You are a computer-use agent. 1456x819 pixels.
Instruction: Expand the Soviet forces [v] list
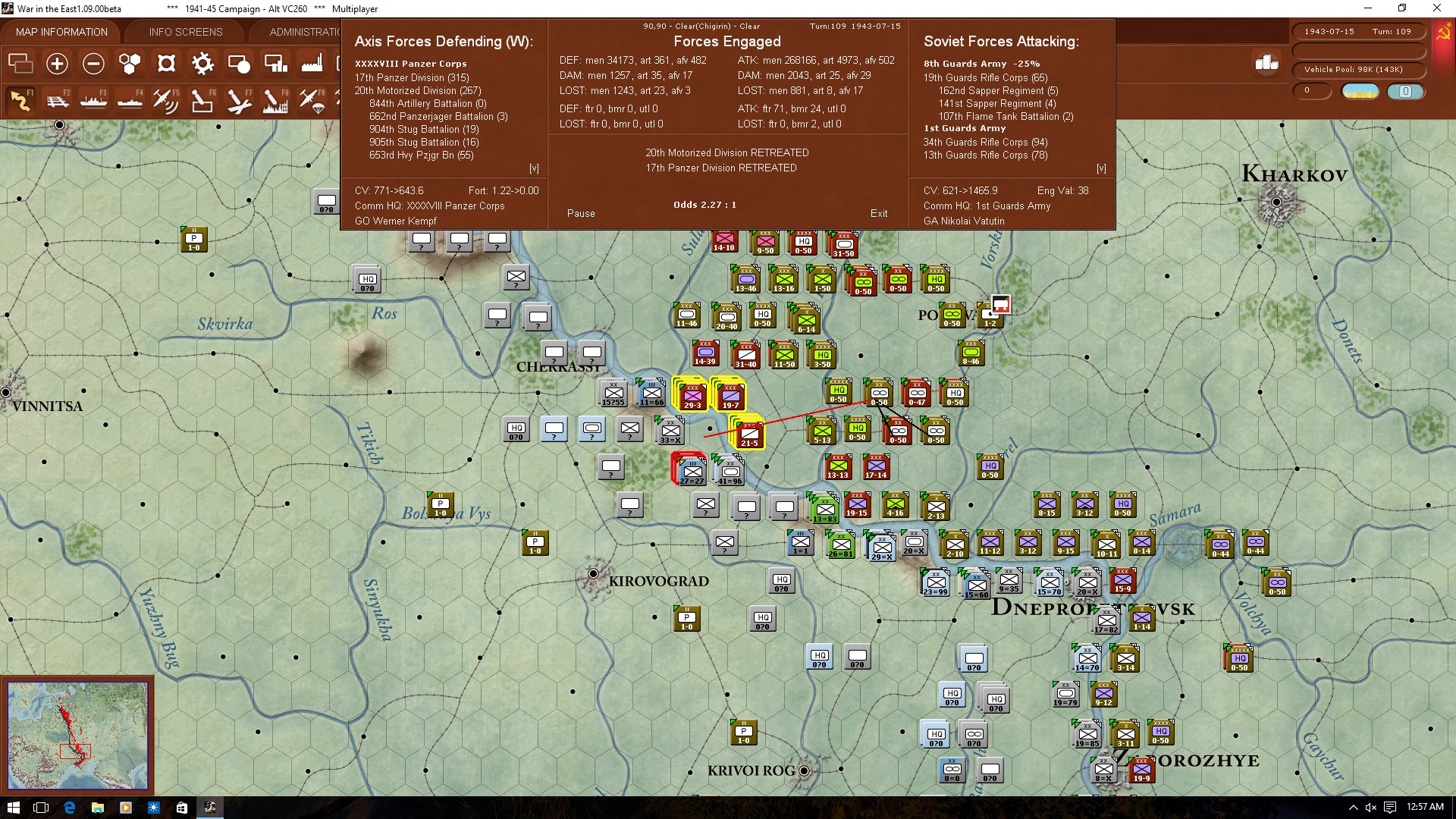tap(1101, 168)
